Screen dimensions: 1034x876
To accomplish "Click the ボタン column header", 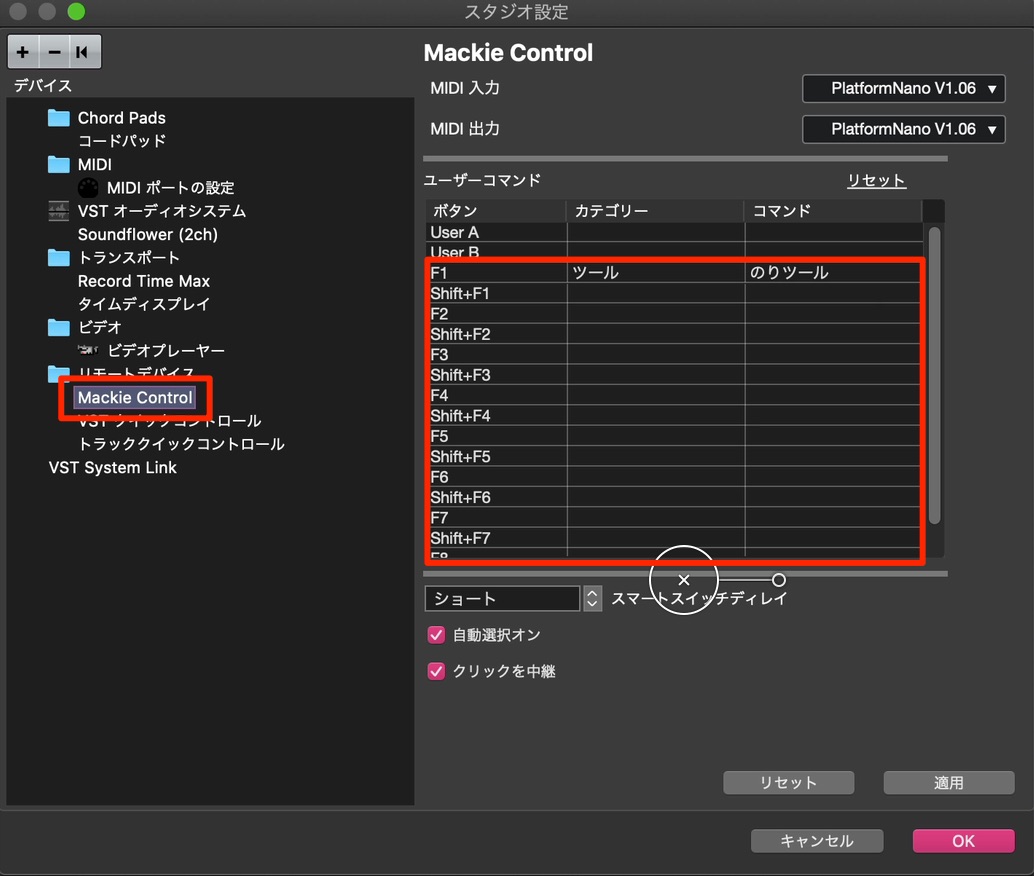I will (496, 211).
